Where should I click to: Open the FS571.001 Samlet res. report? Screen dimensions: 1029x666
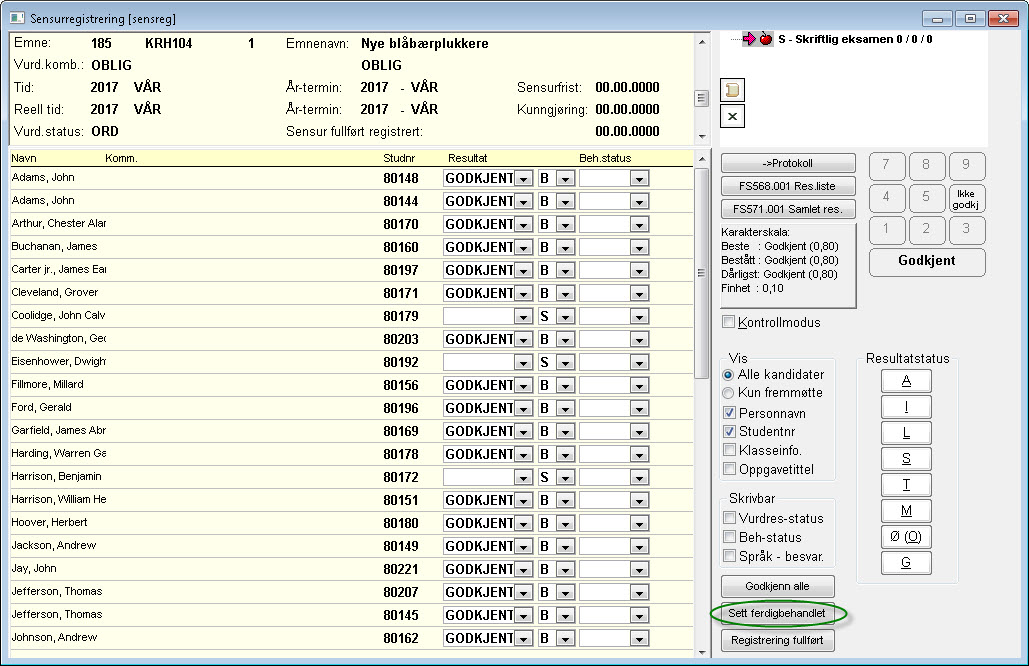788,209
